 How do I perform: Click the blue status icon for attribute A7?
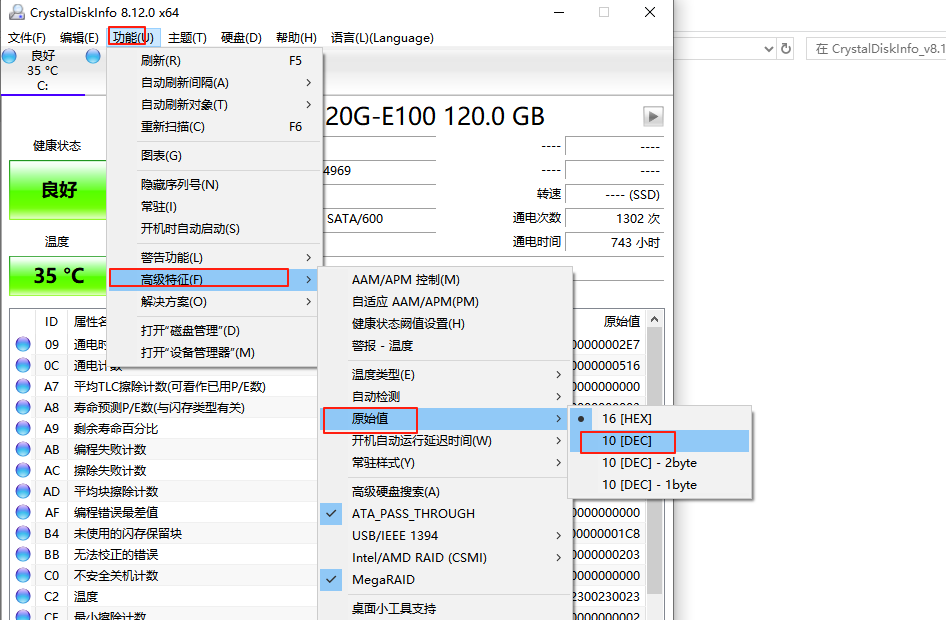coord(23,387)
